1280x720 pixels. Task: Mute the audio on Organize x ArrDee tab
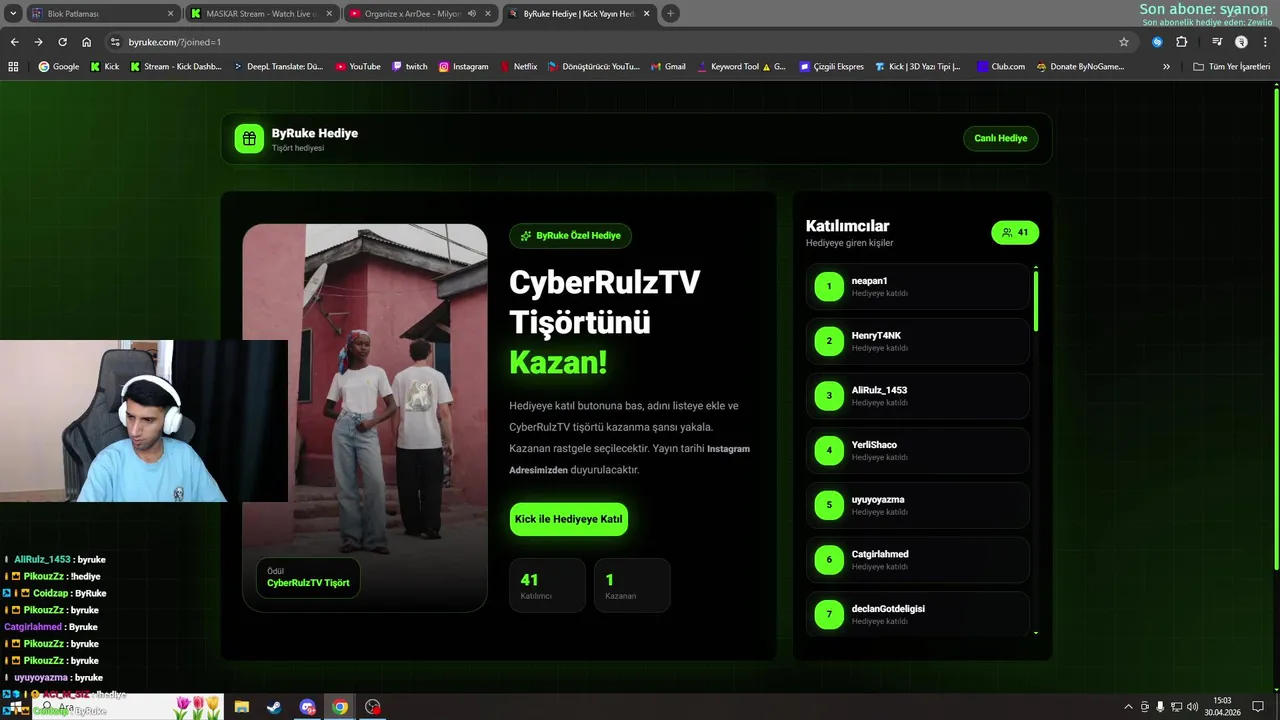click(x=471, y=14)
